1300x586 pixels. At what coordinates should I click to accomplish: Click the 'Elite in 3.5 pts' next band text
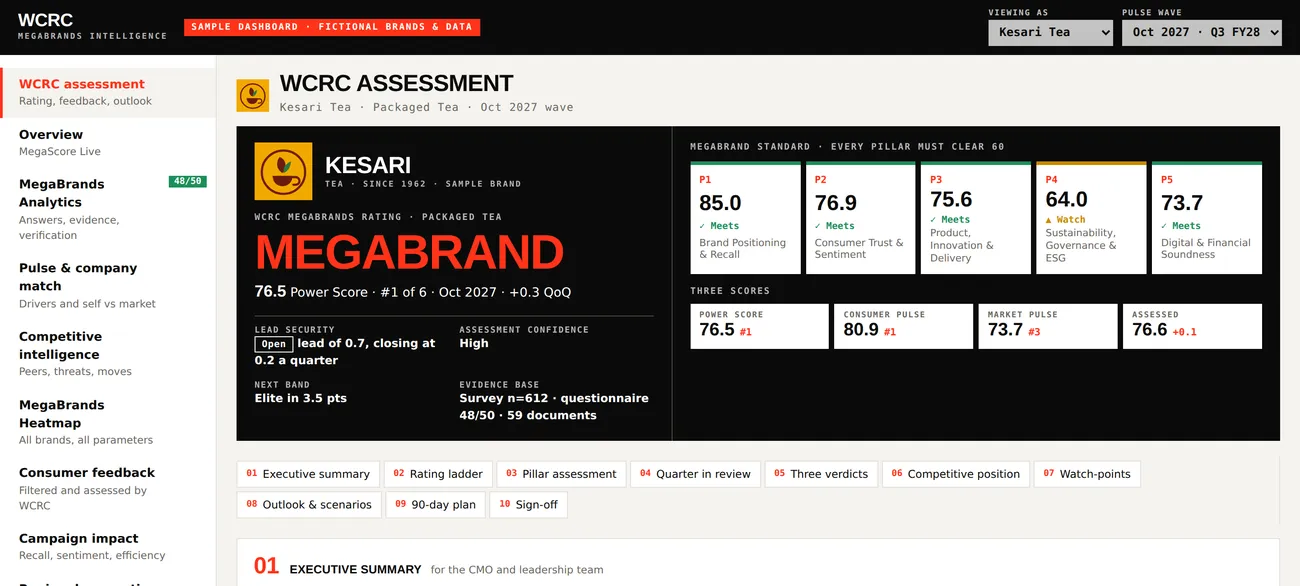click(301, 398)
